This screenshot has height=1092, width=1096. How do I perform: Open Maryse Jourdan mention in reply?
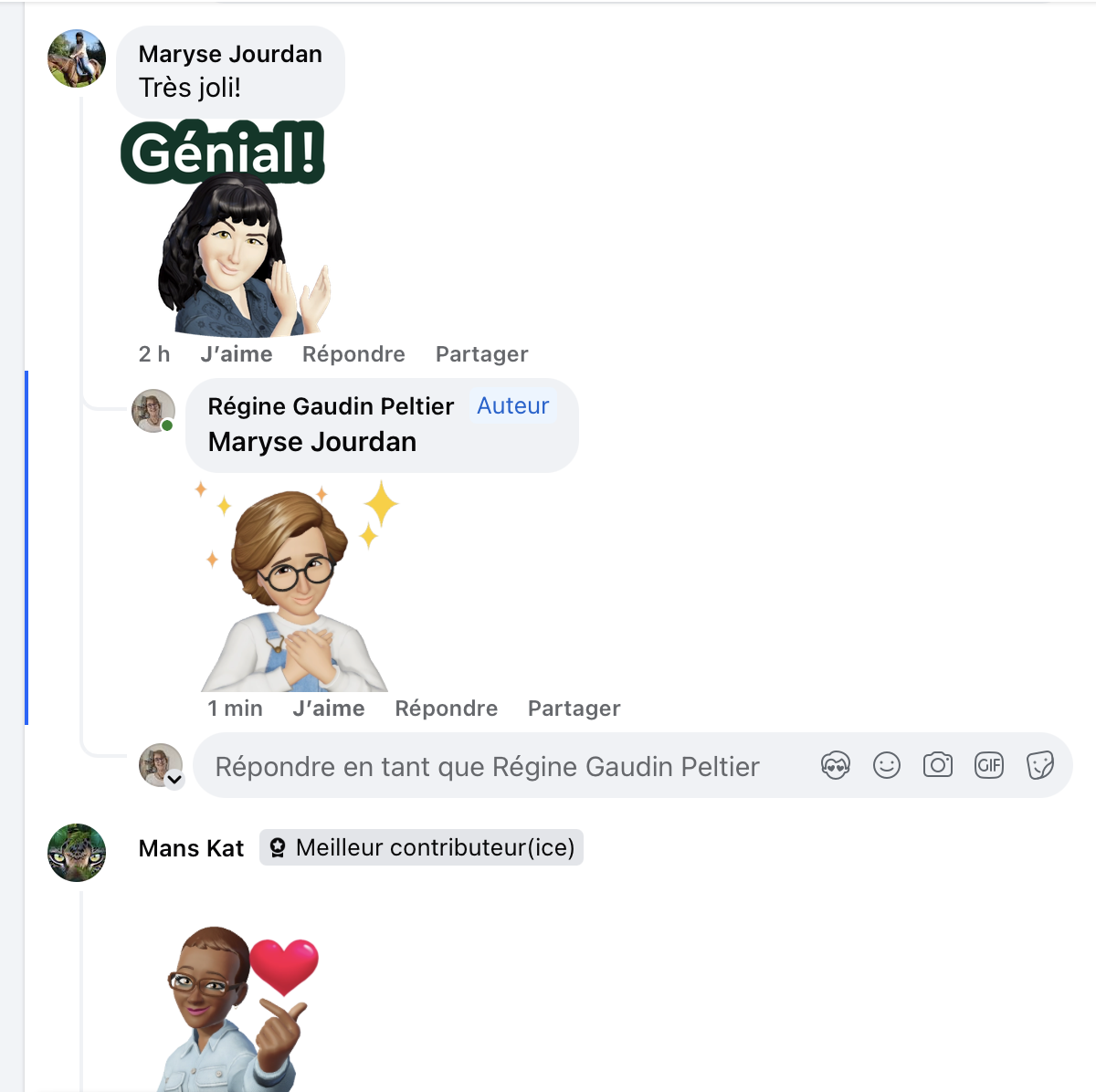coord(312,442)
